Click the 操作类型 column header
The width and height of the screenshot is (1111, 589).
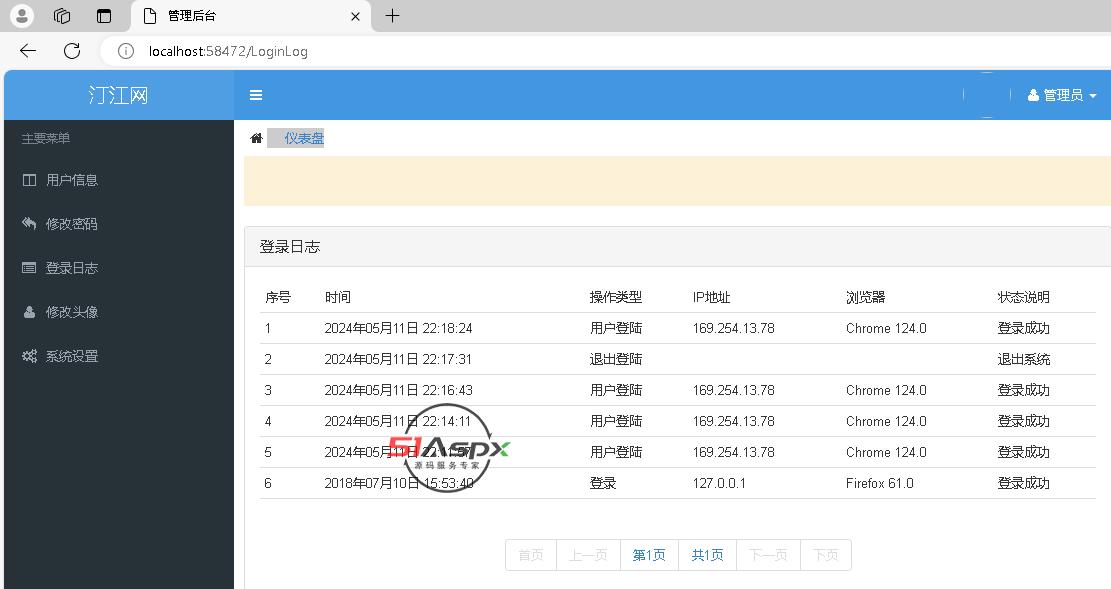[616, 298]
